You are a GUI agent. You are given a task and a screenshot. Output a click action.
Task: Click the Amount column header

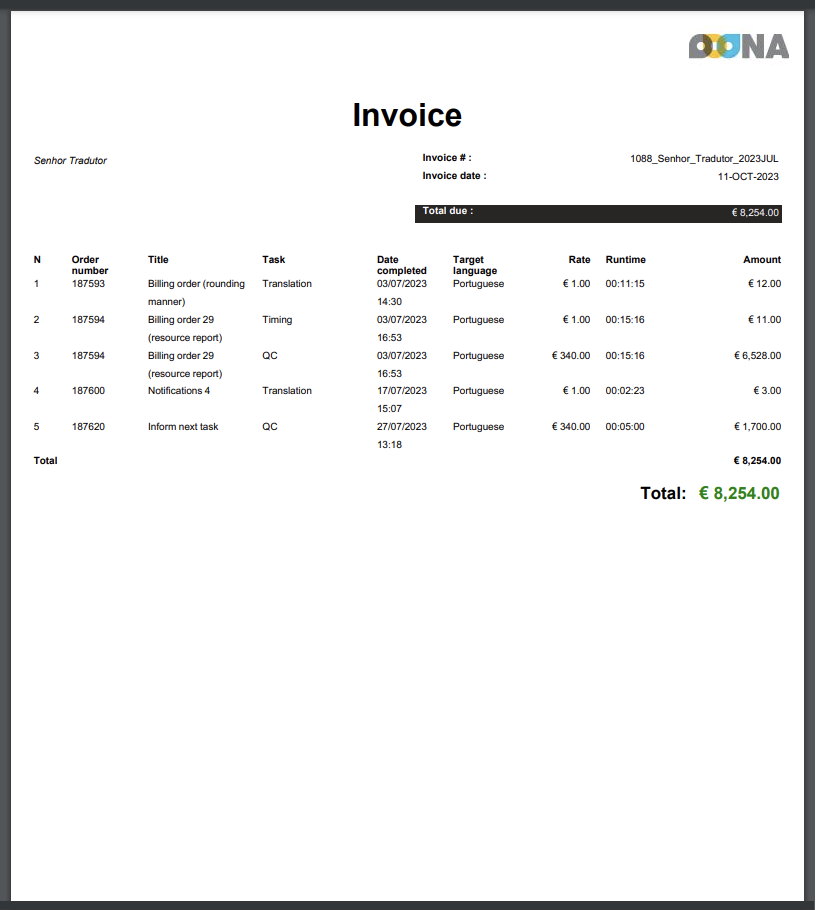click(762, 260)
